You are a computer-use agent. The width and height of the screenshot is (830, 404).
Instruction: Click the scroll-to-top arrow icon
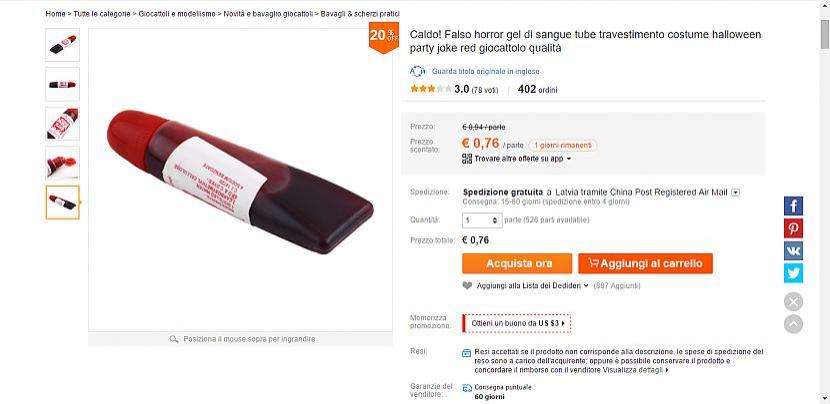[x=793, y=324]
